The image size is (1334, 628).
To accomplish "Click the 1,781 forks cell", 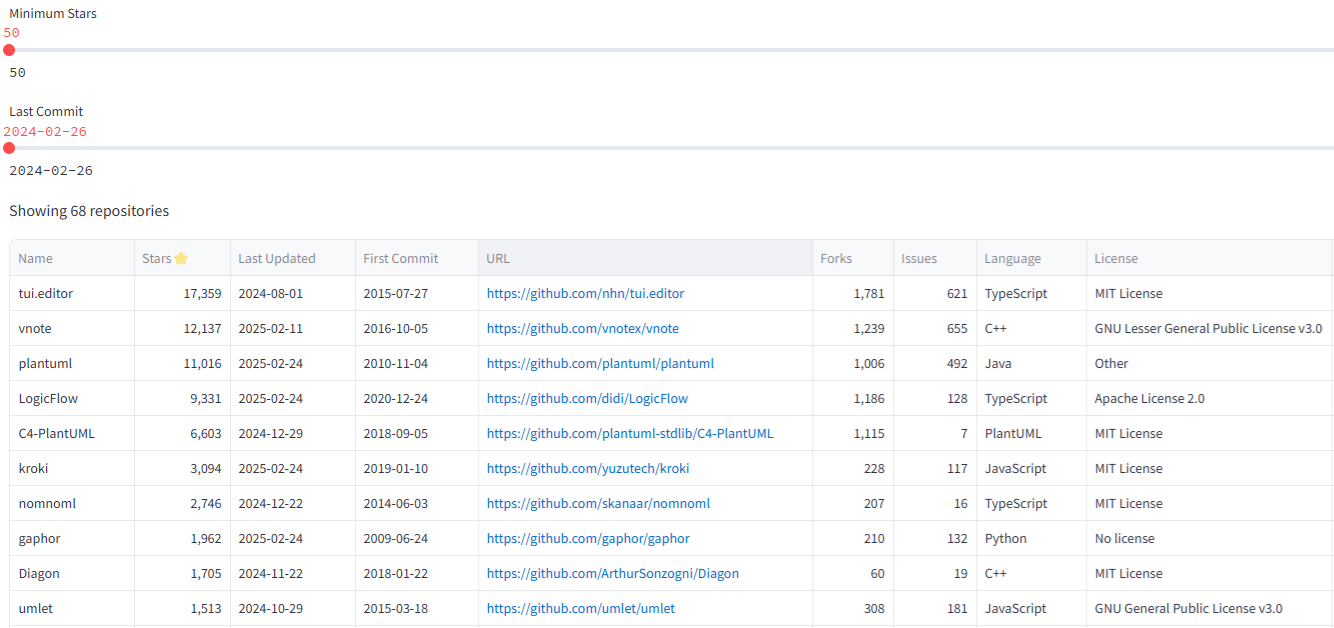I will pyautogui.click(x=853, y=294).
